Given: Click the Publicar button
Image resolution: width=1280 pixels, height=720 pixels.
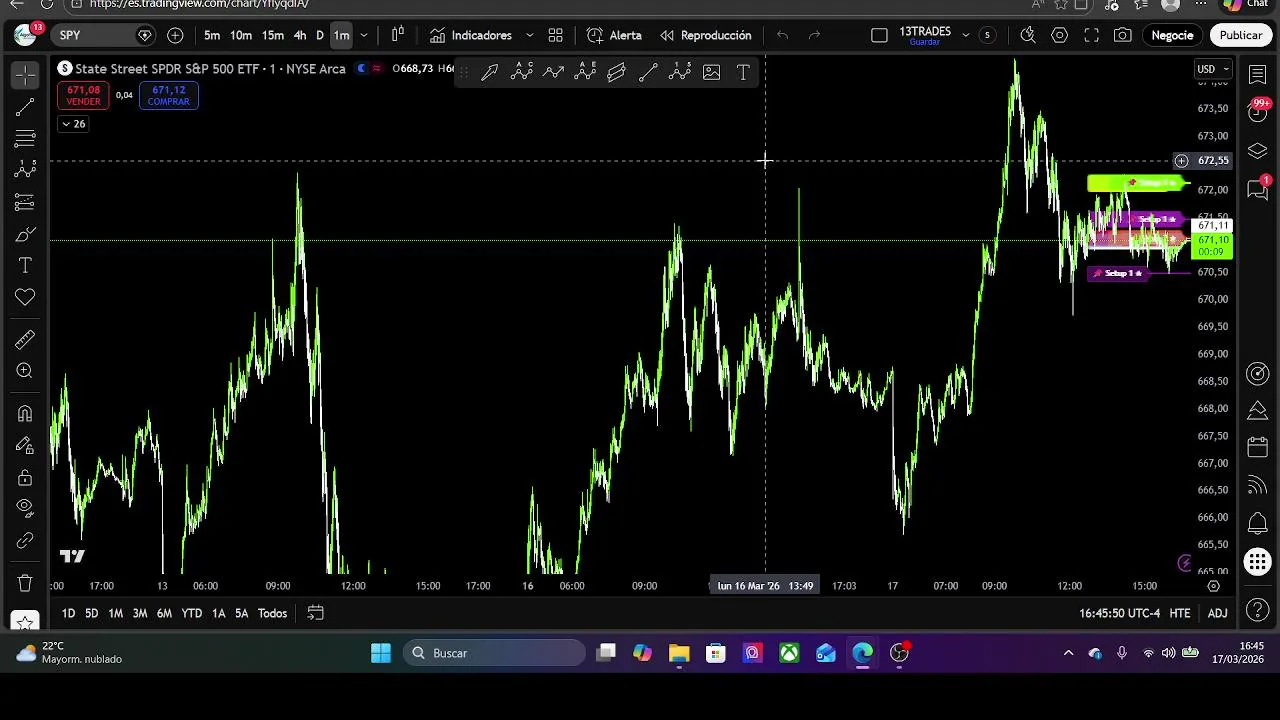Looking at the screenshot, I should [1241, 35].
